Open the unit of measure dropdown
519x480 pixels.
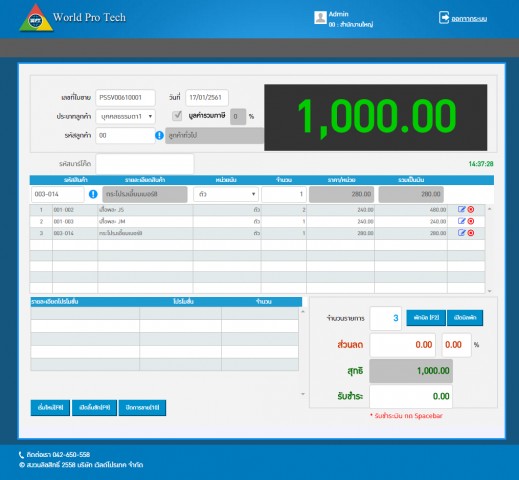pyautogui.click(x=226, y=194)
